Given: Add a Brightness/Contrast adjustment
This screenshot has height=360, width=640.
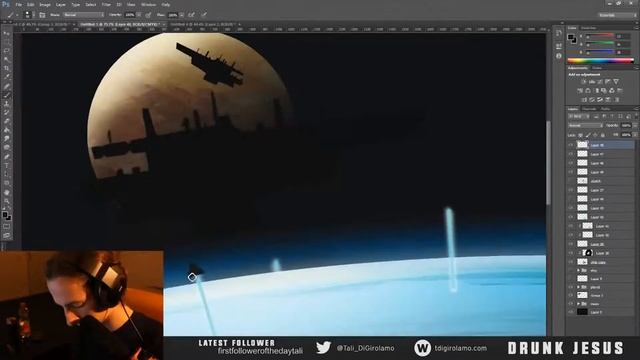Looking at the screenshot, I should click(583, 82).
